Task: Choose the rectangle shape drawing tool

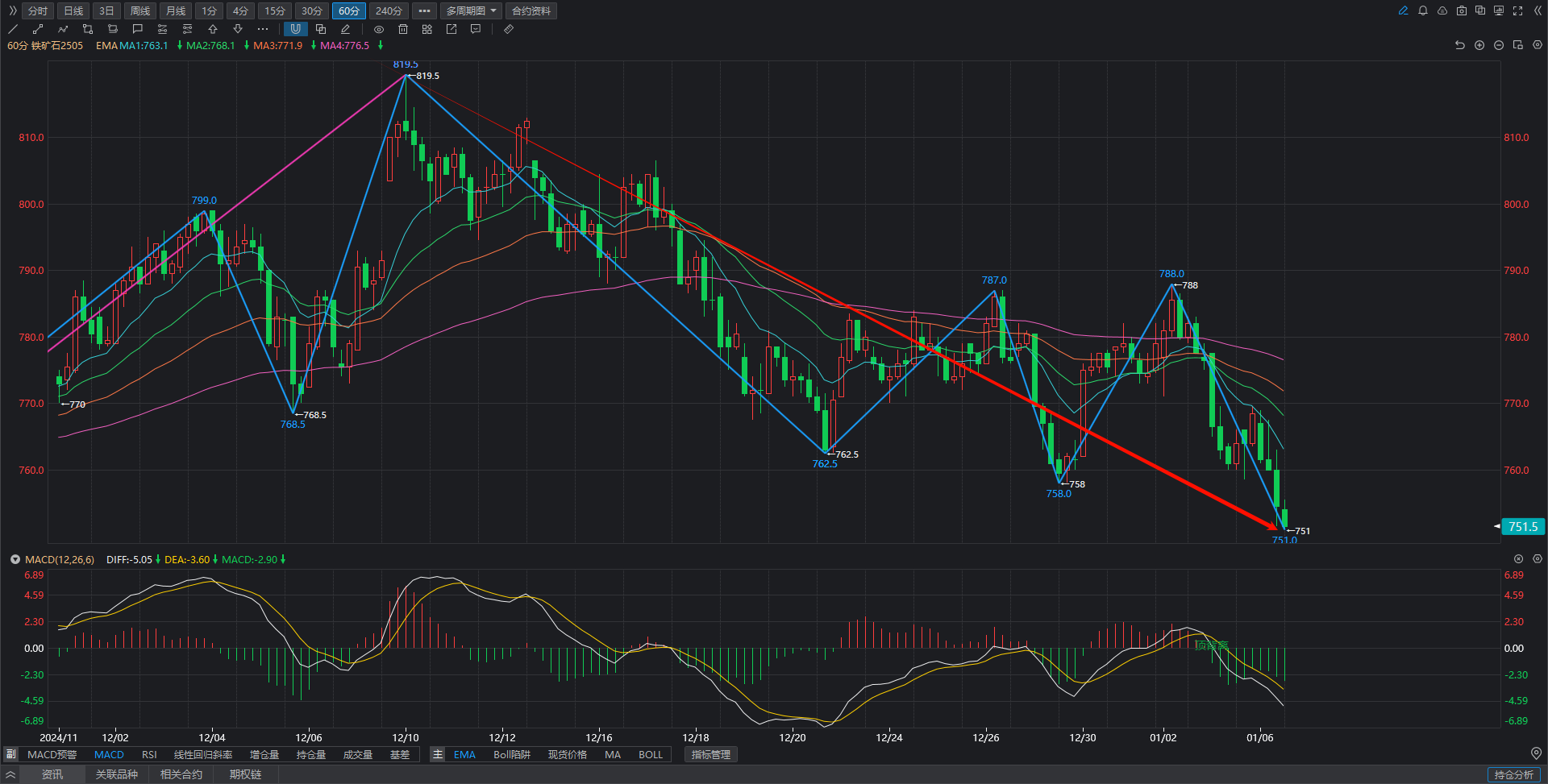Action: [88, 29]
